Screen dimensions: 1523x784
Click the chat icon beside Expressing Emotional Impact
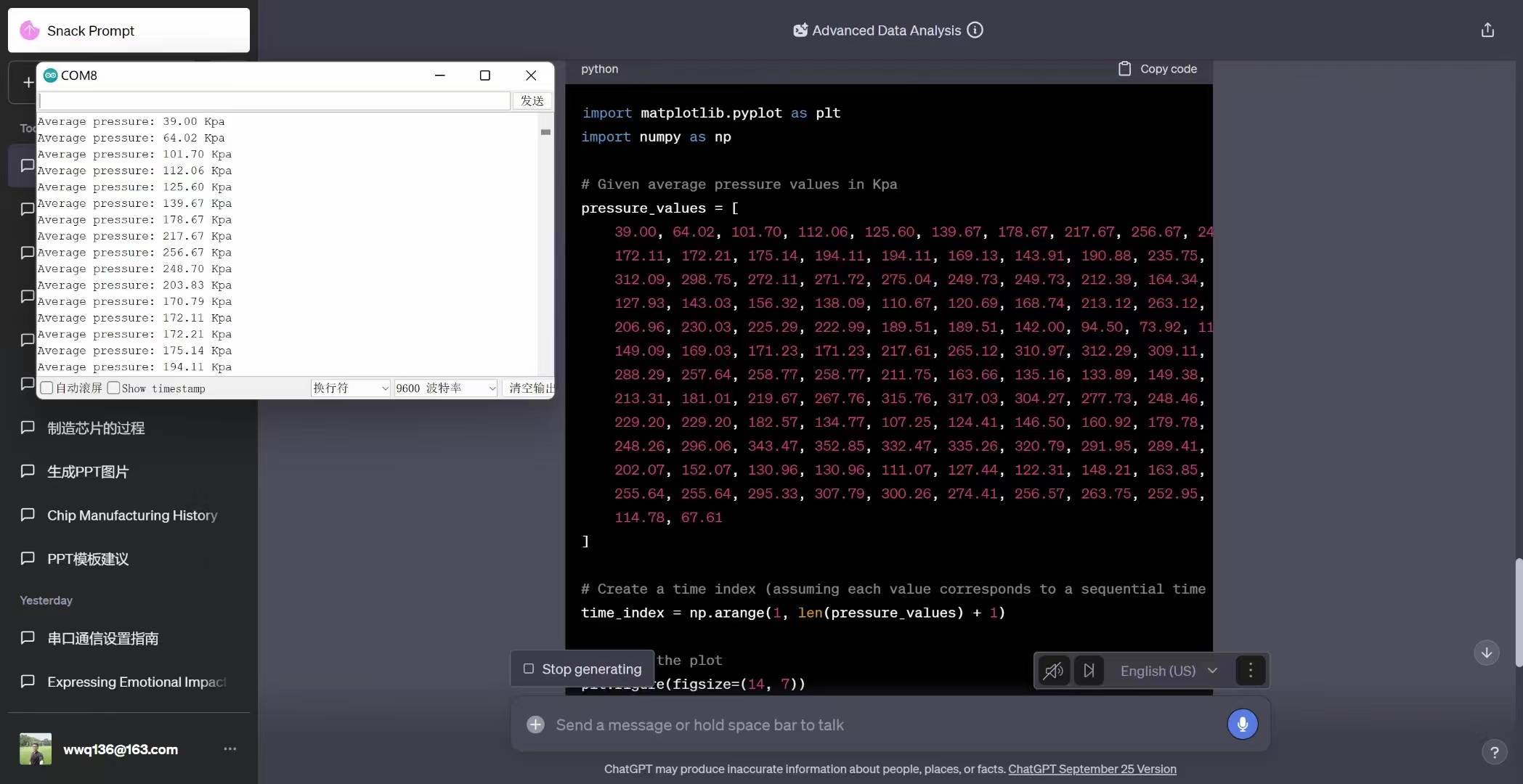coord(28,682)
